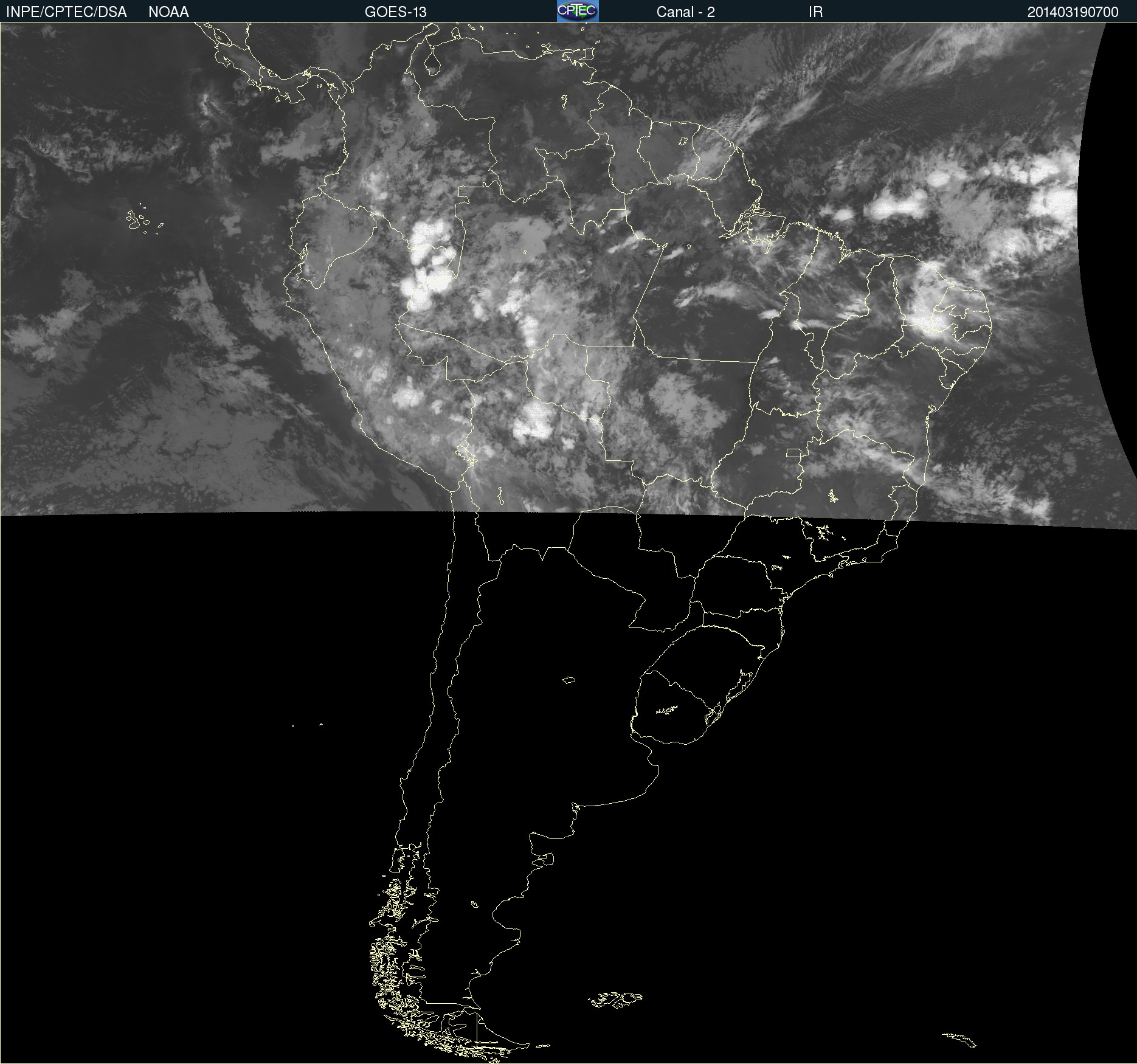Click the NOAA label in the header
The image size is (1137, 1064).
pyautogui.click(x=168, y=12)
